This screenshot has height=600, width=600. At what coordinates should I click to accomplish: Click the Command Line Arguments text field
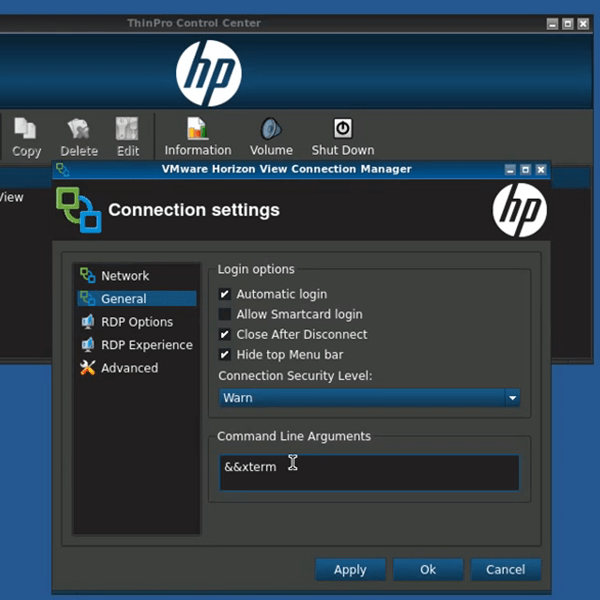[x=370, y=472]
